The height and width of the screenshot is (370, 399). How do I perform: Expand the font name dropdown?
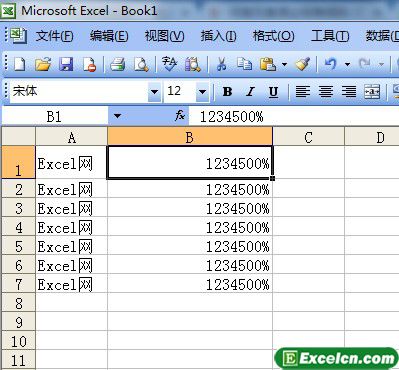[x=154, y=91]
